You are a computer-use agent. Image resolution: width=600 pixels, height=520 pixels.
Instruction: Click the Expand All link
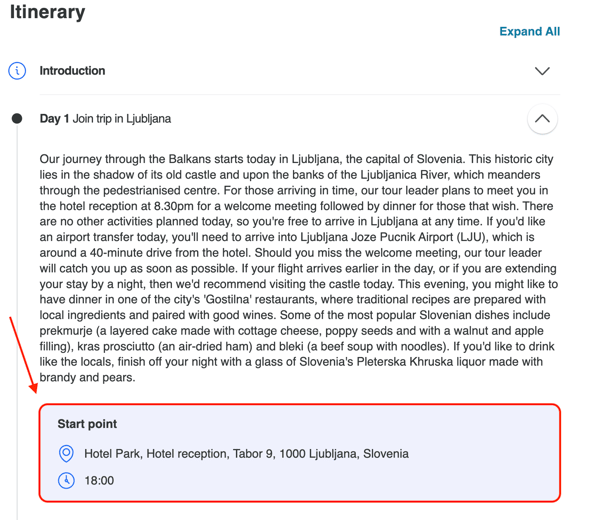(x=530, y=31)
